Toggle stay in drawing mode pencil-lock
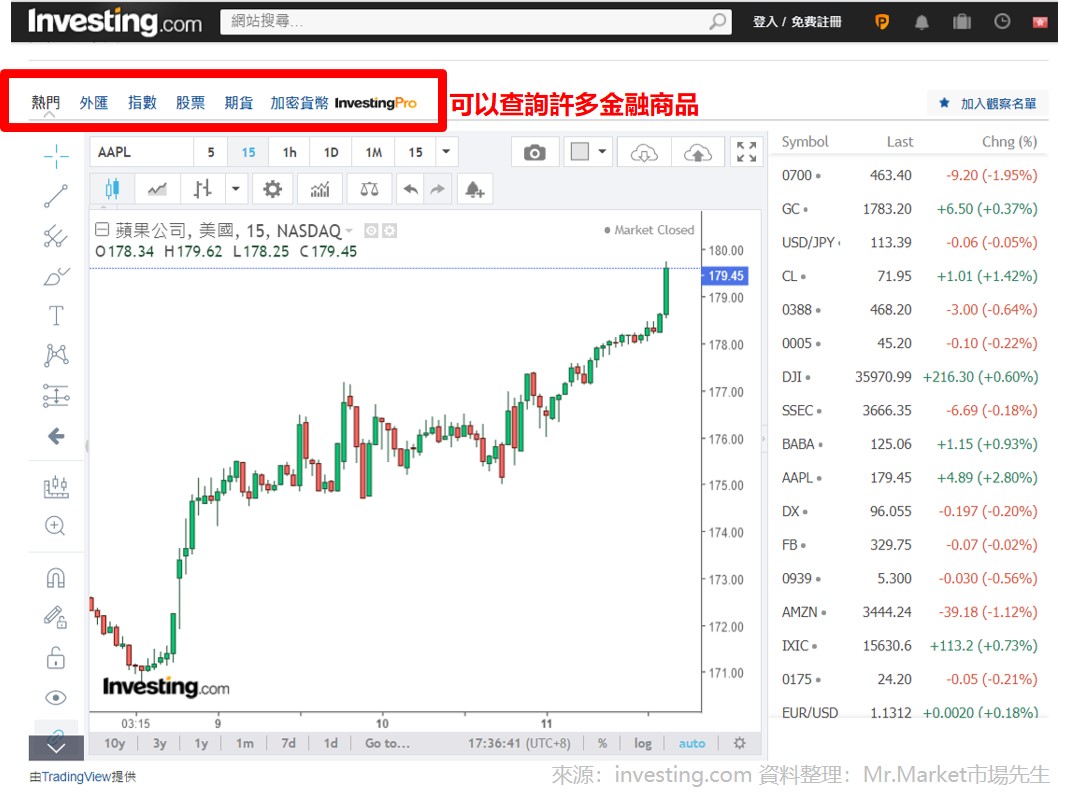Image resolution: width=1065 pixels, height=800 pixels. click(x=56, y=617)
